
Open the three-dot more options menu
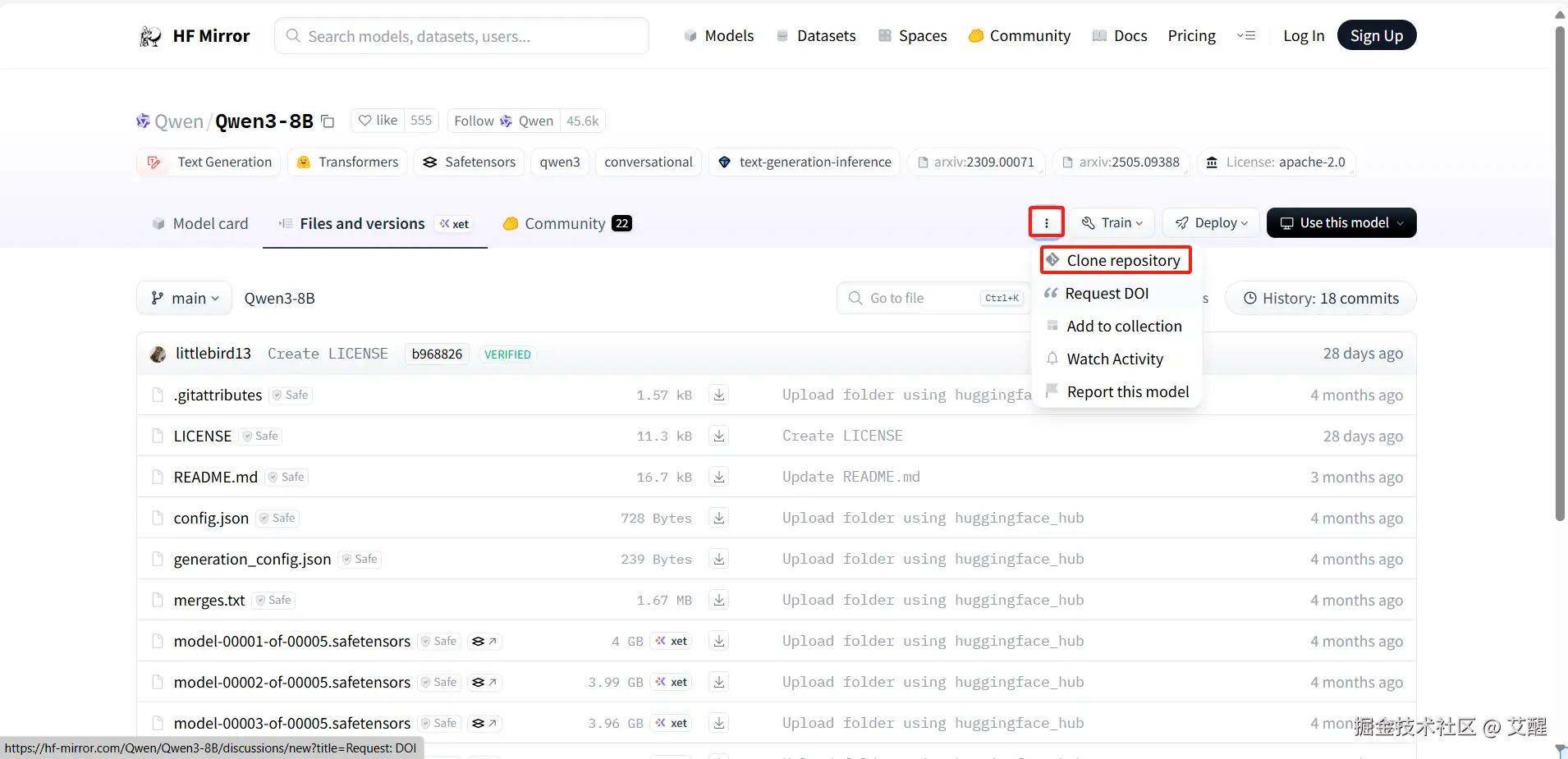point(1047,222)
